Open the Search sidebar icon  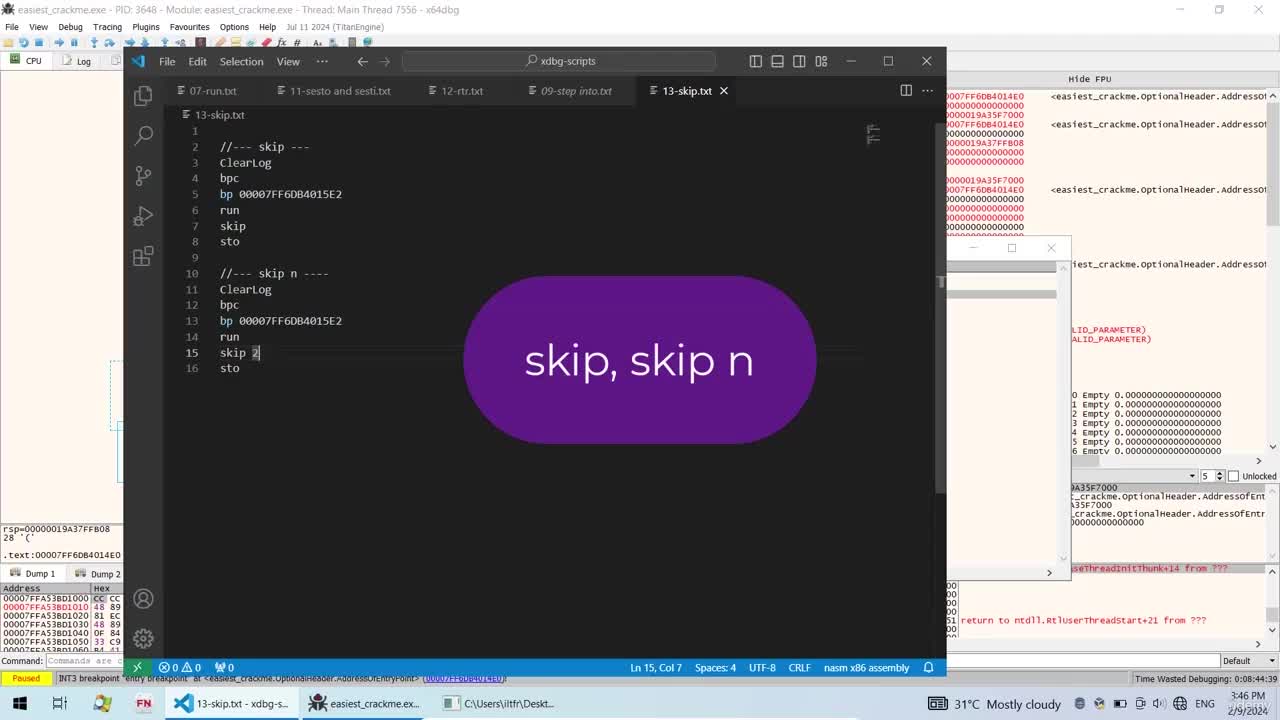[143, 135]
